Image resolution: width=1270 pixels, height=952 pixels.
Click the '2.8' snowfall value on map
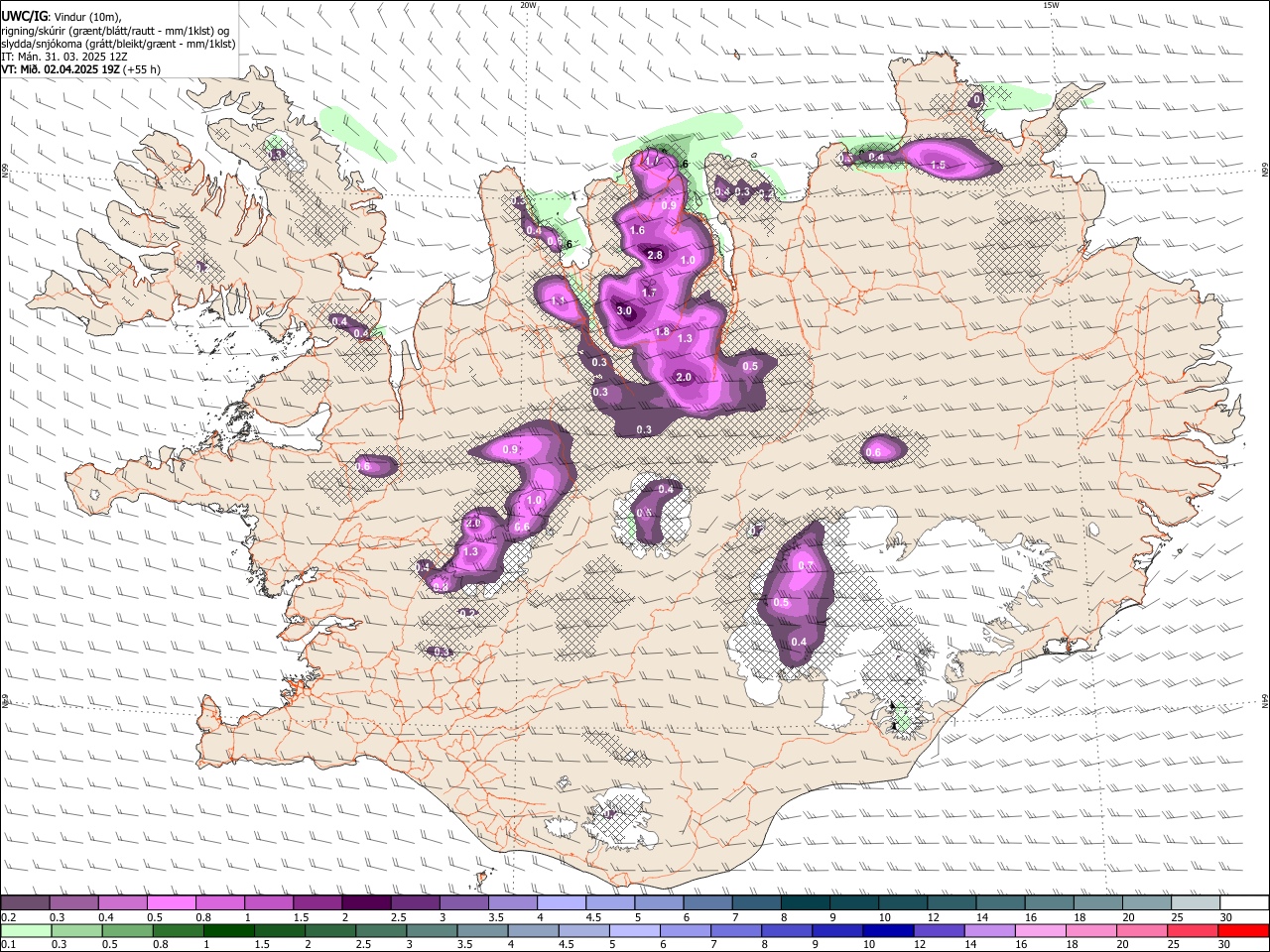coord(654,255)
